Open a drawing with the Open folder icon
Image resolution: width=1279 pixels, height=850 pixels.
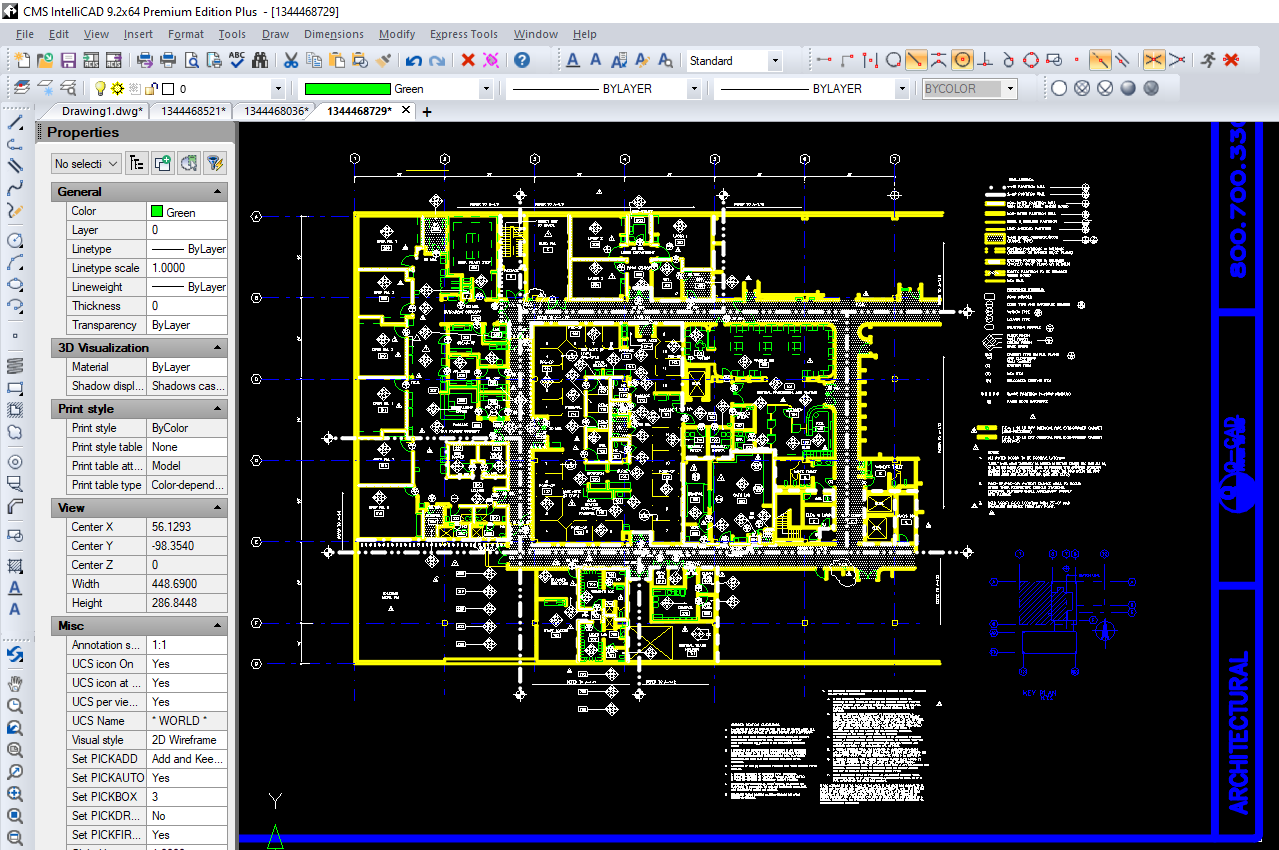tap(45, 60)
